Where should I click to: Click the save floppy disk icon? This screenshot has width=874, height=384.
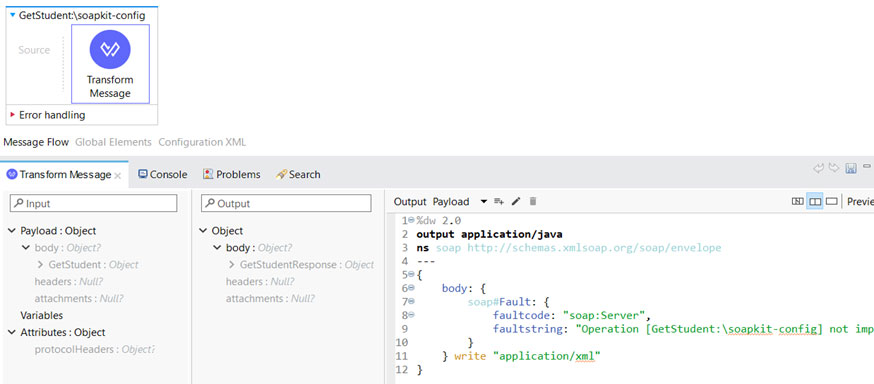[x=851, y=168]
